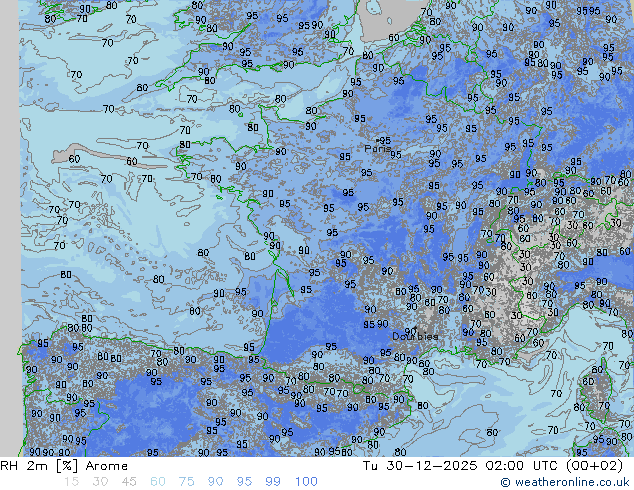Click legend value 90 in colour scale
Screen dimensions: 634x490
tap(216, 482)
